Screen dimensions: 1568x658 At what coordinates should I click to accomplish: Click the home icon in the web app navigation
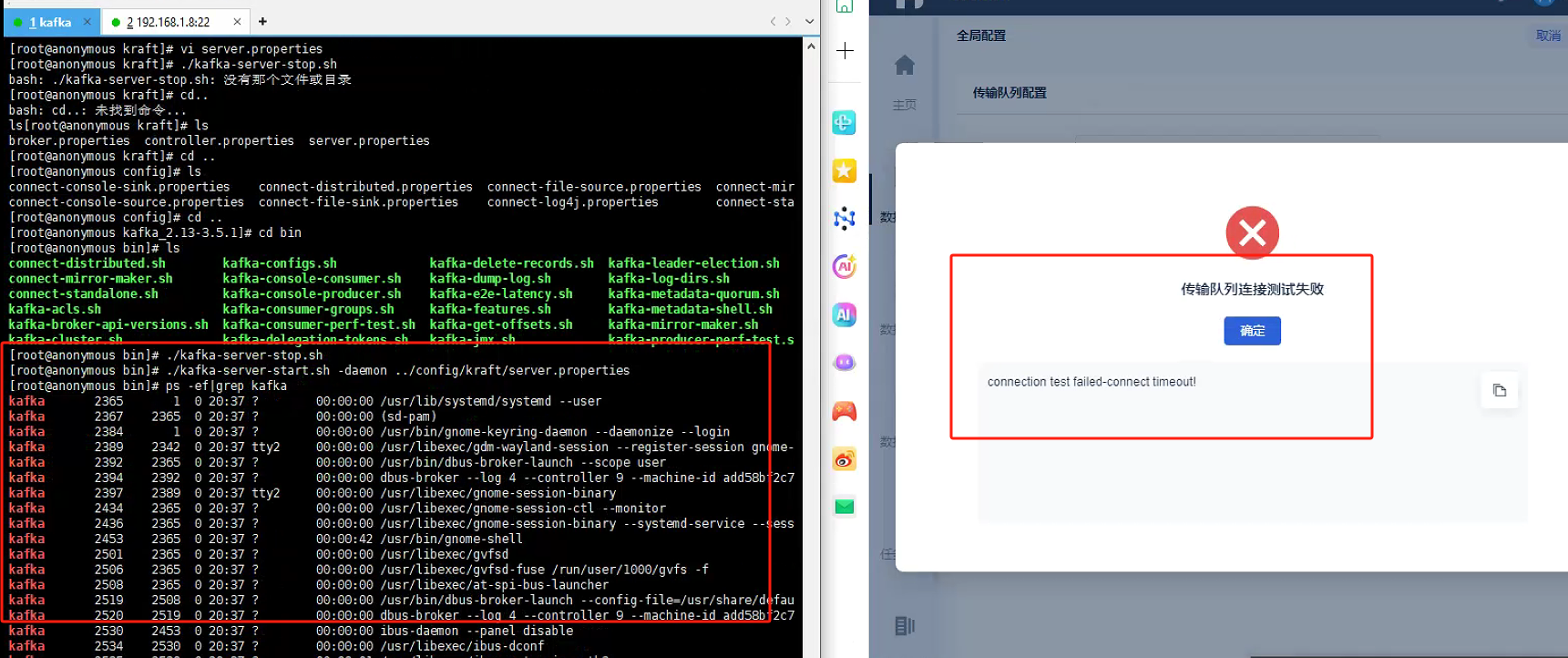point(905,65)
